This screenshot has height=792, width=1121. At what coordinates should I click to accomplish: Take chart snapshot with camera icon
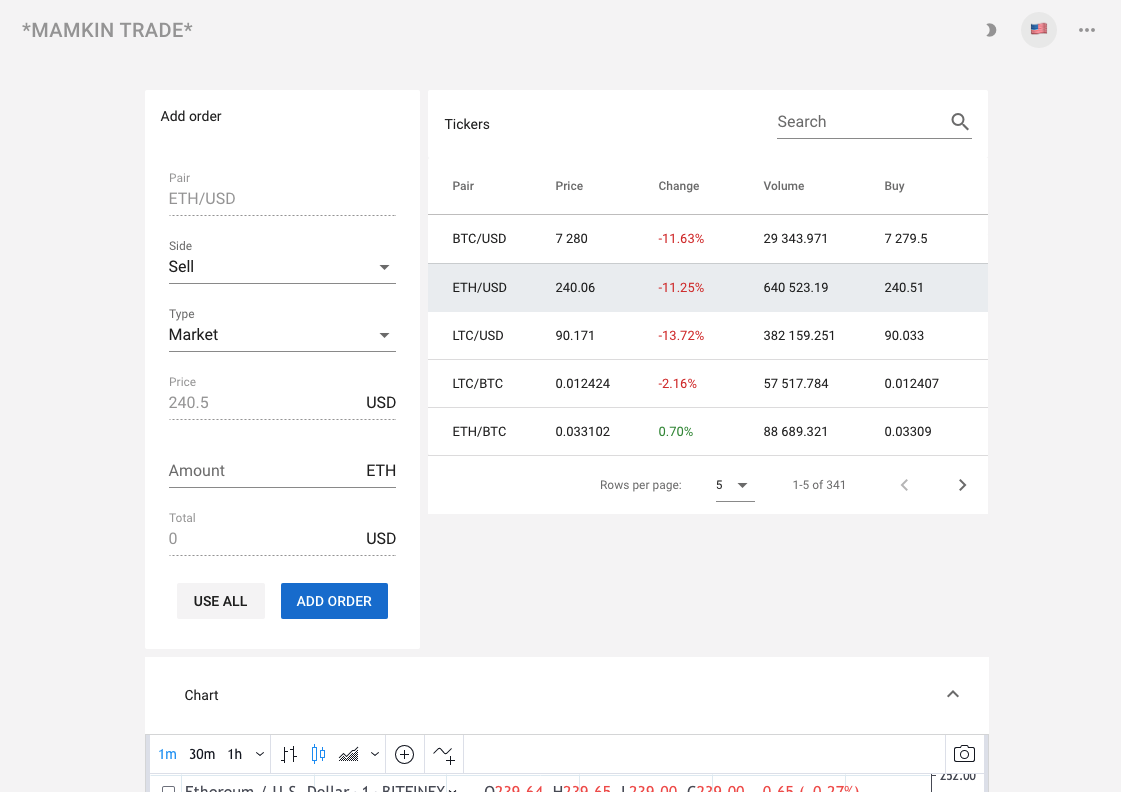point(964,754)
